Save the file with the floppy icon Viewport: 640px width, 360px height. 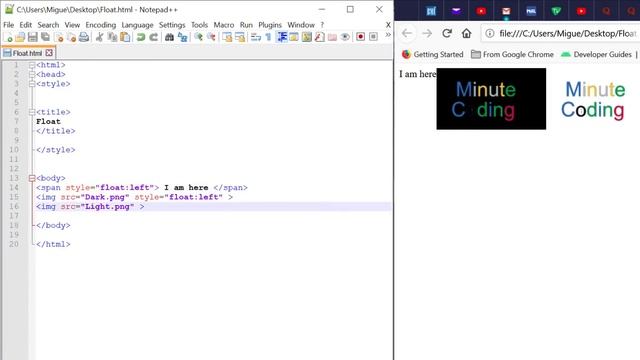tap(33, 37)
